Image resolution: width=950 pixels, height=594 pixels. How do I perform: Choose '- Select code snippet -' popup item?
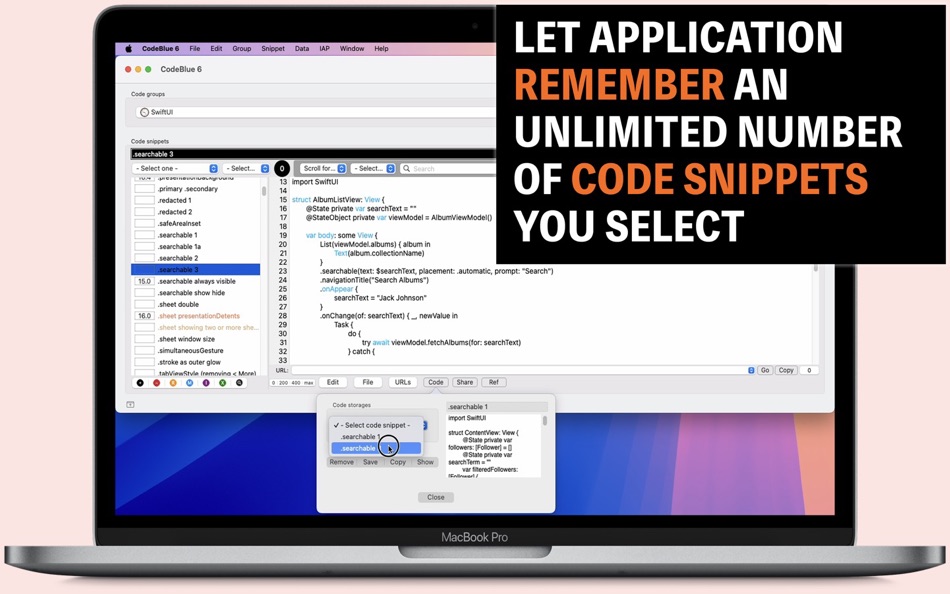coord(376,425)
